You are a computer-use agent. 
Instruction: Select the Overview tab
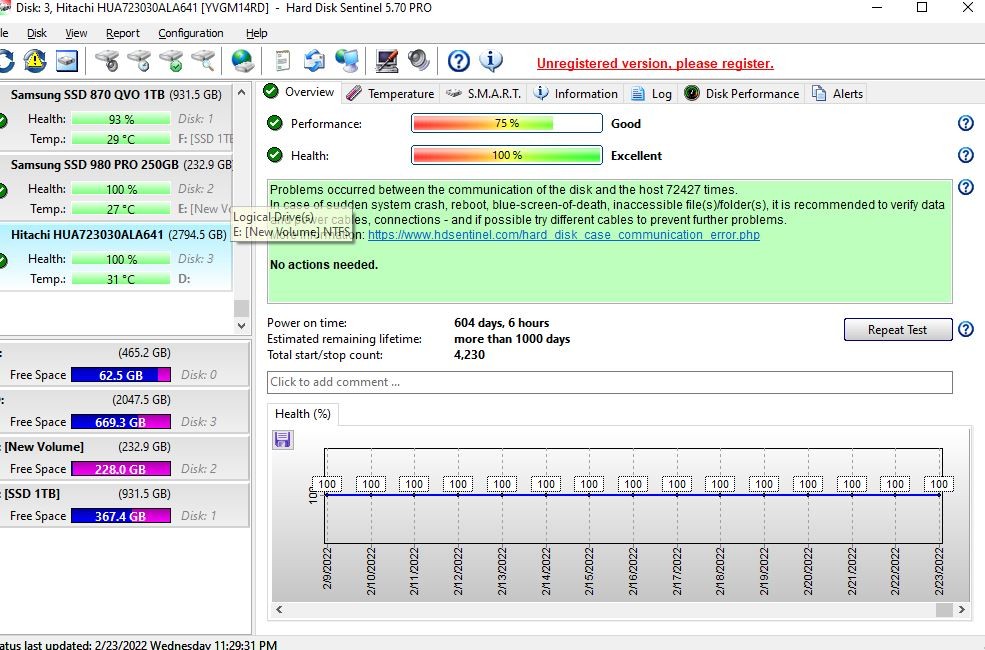[300, 92]
